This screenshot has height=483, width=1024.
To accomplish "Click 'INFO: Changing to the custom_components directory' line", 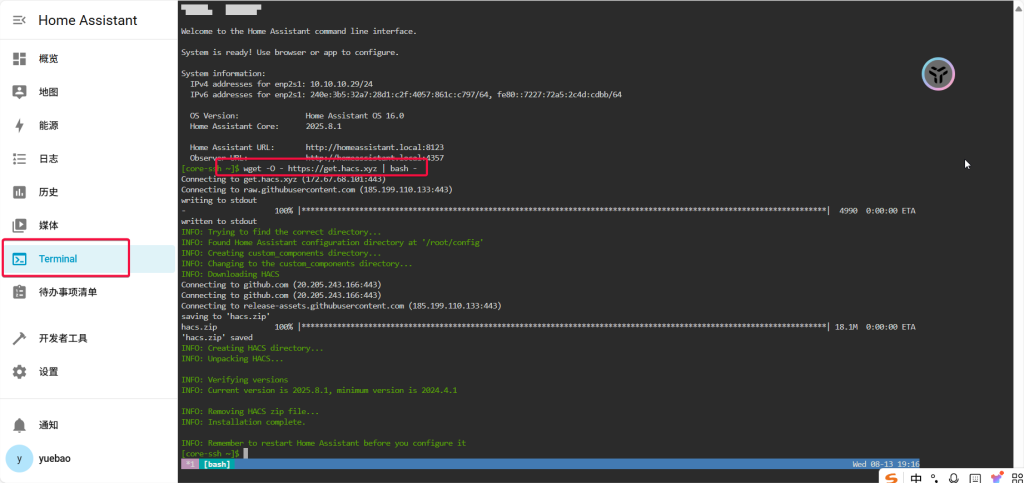I will [x=296, y=264].
